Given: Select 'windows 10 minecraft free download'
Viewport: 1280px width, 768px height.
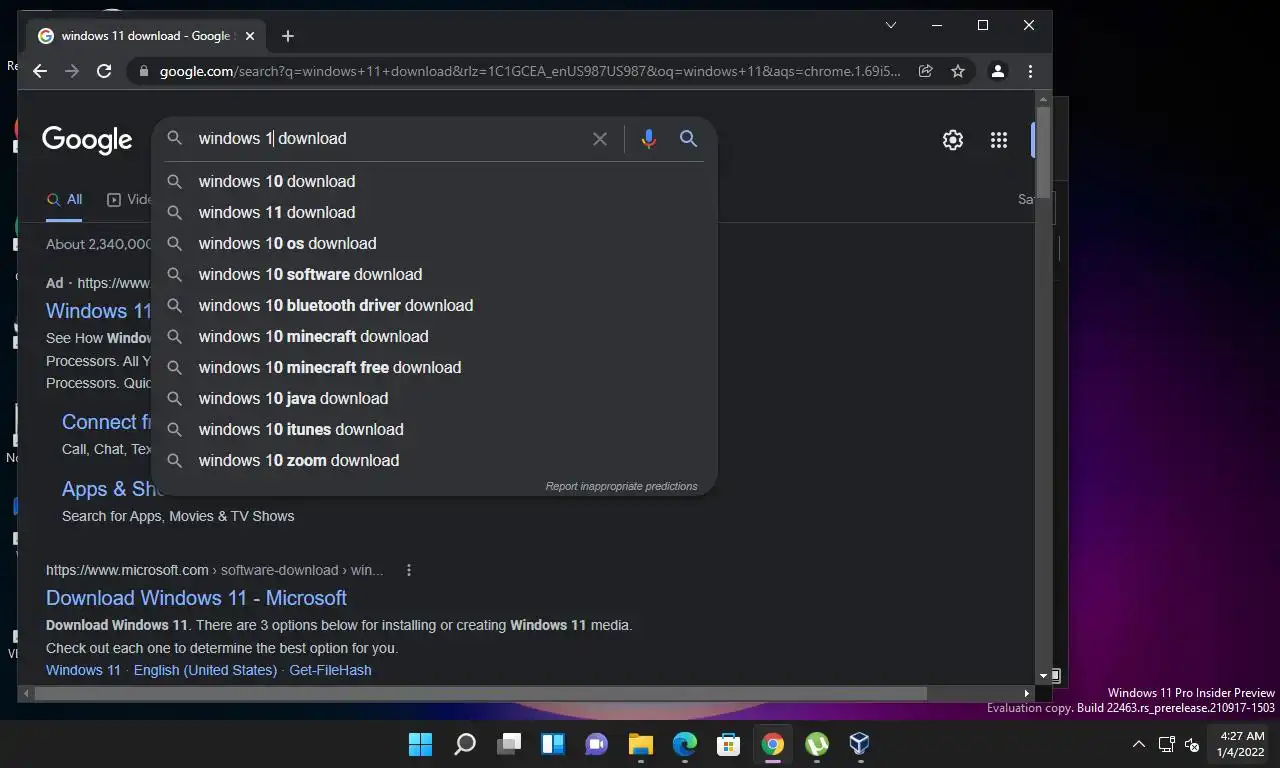Looking at the screenshot, I should [434, 367].
